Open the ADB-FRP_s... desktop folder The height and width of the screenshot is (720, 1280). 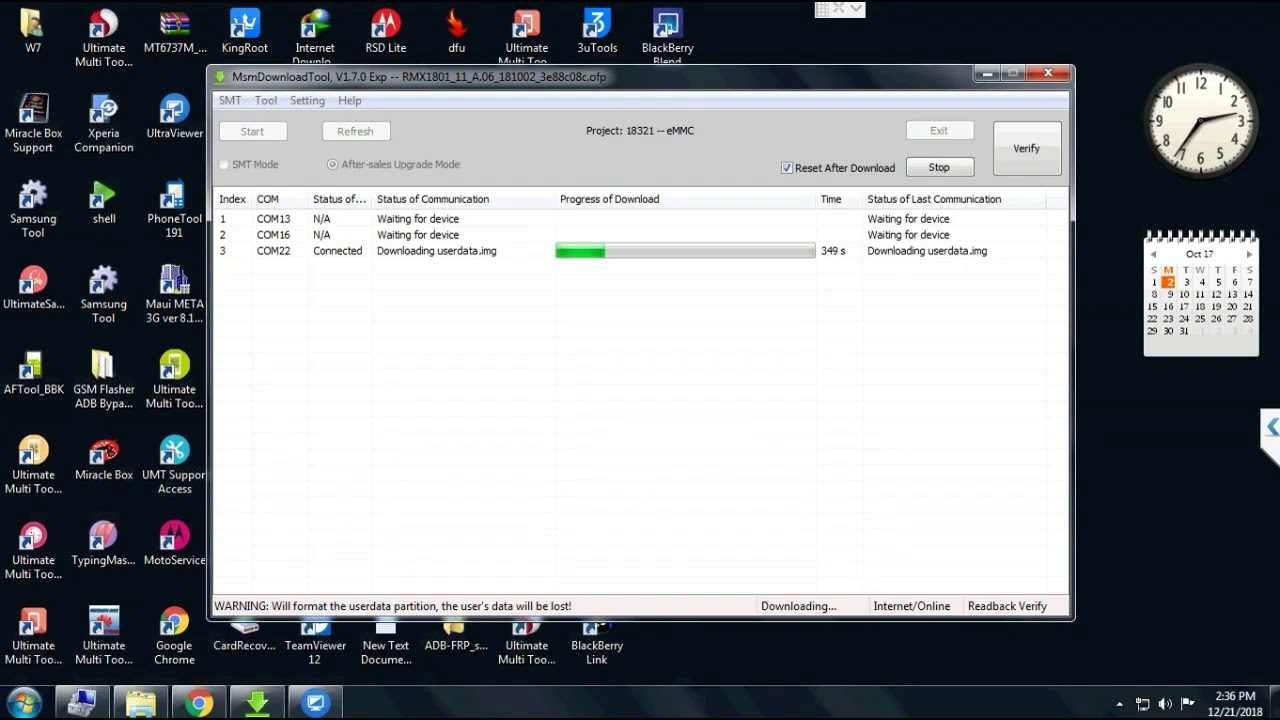[x=456, y=636]
